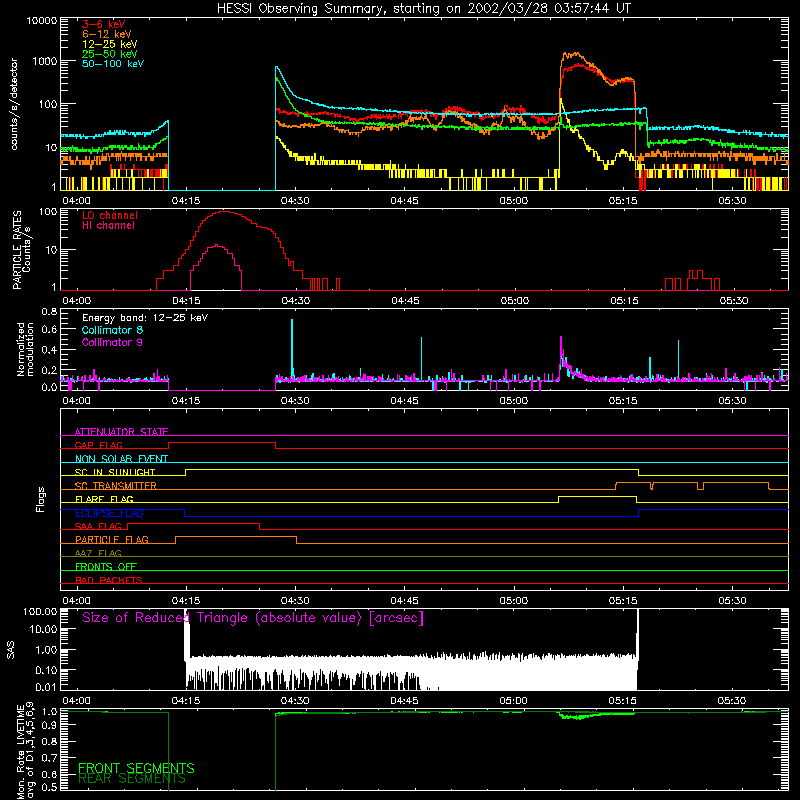
Task: Click the ATTENUATOR STATE flag label
Action: point(121,432)
